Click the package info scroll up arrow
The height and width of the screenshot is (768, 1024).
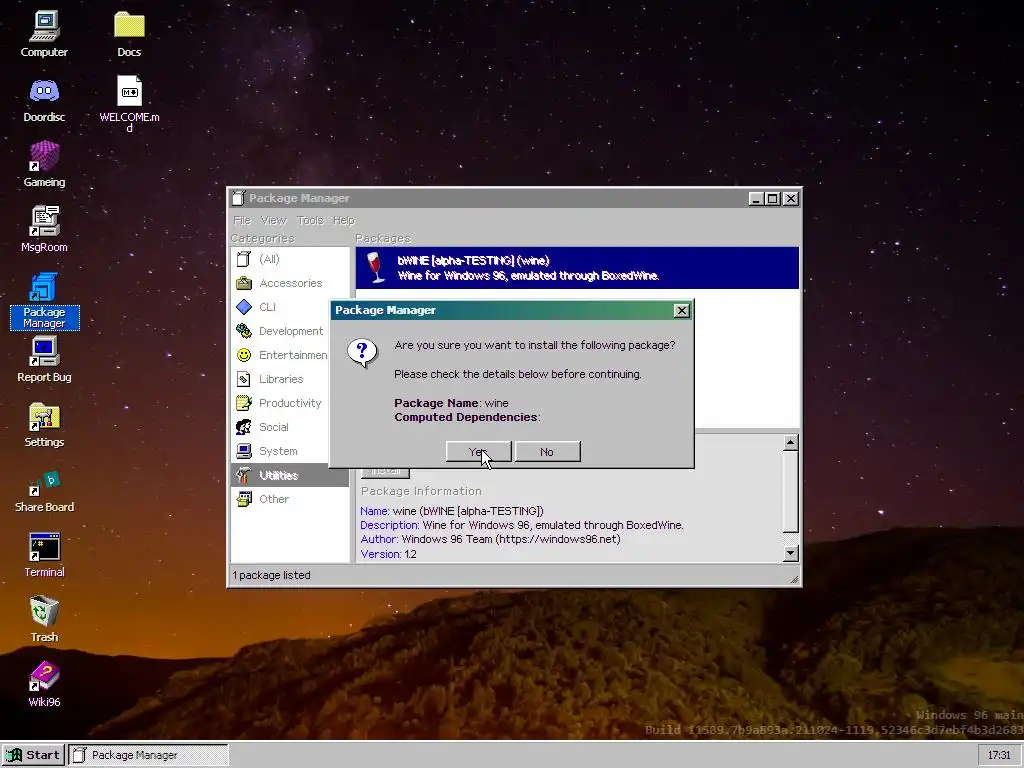point(790,443)
